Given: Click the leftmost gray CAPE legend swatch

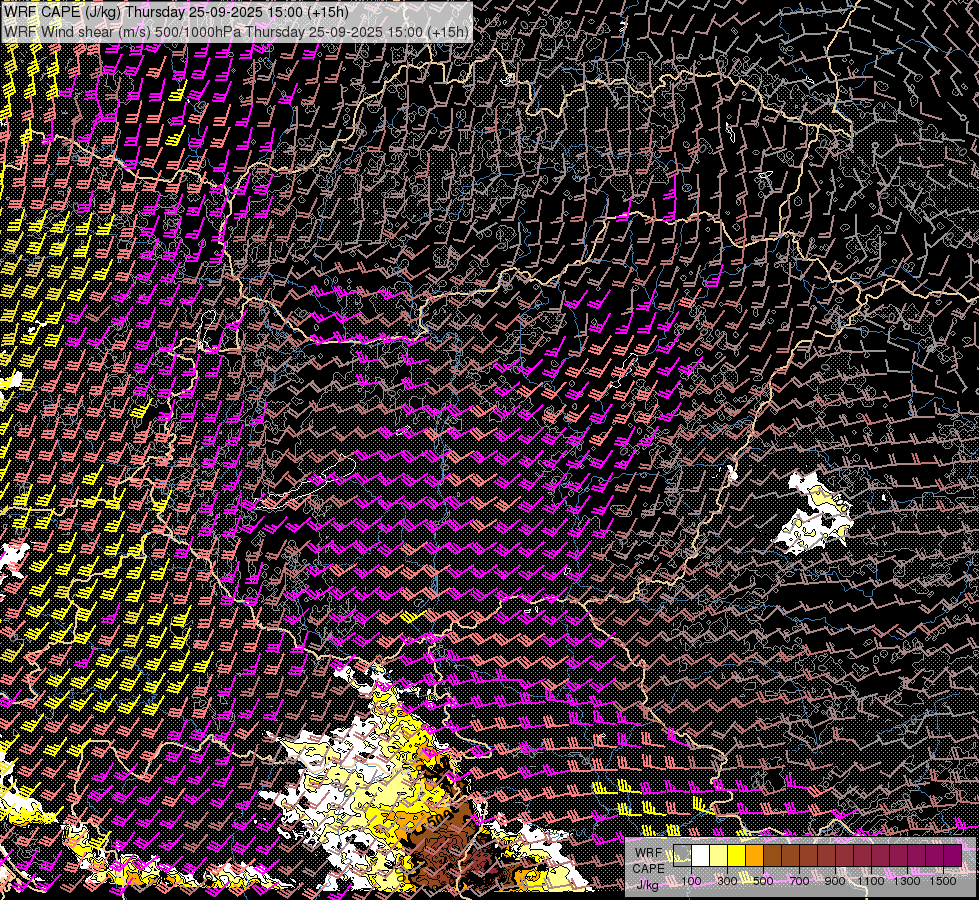Looking at the screenshot, I should pos(683,856).
